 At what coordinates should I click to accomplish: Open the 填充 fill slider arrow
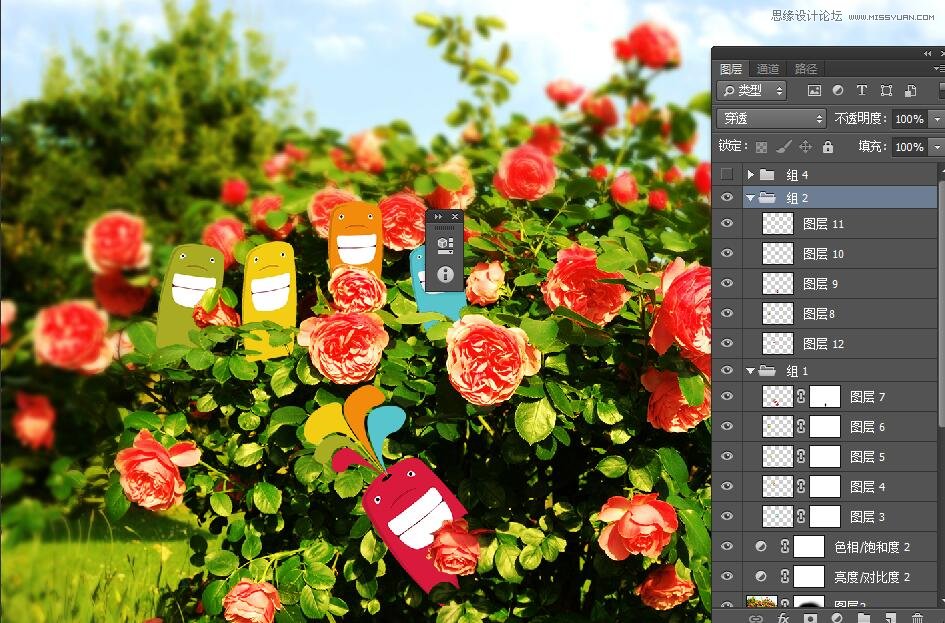937,146
